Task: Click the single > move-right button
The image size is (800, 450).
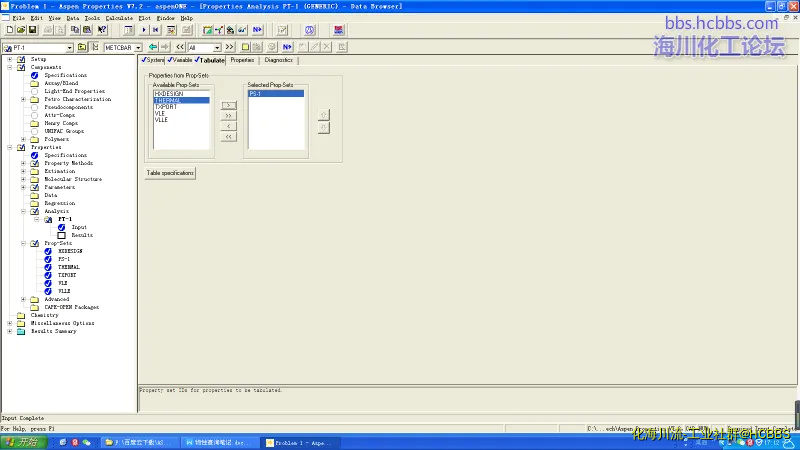Action: (x=229, y=105)
